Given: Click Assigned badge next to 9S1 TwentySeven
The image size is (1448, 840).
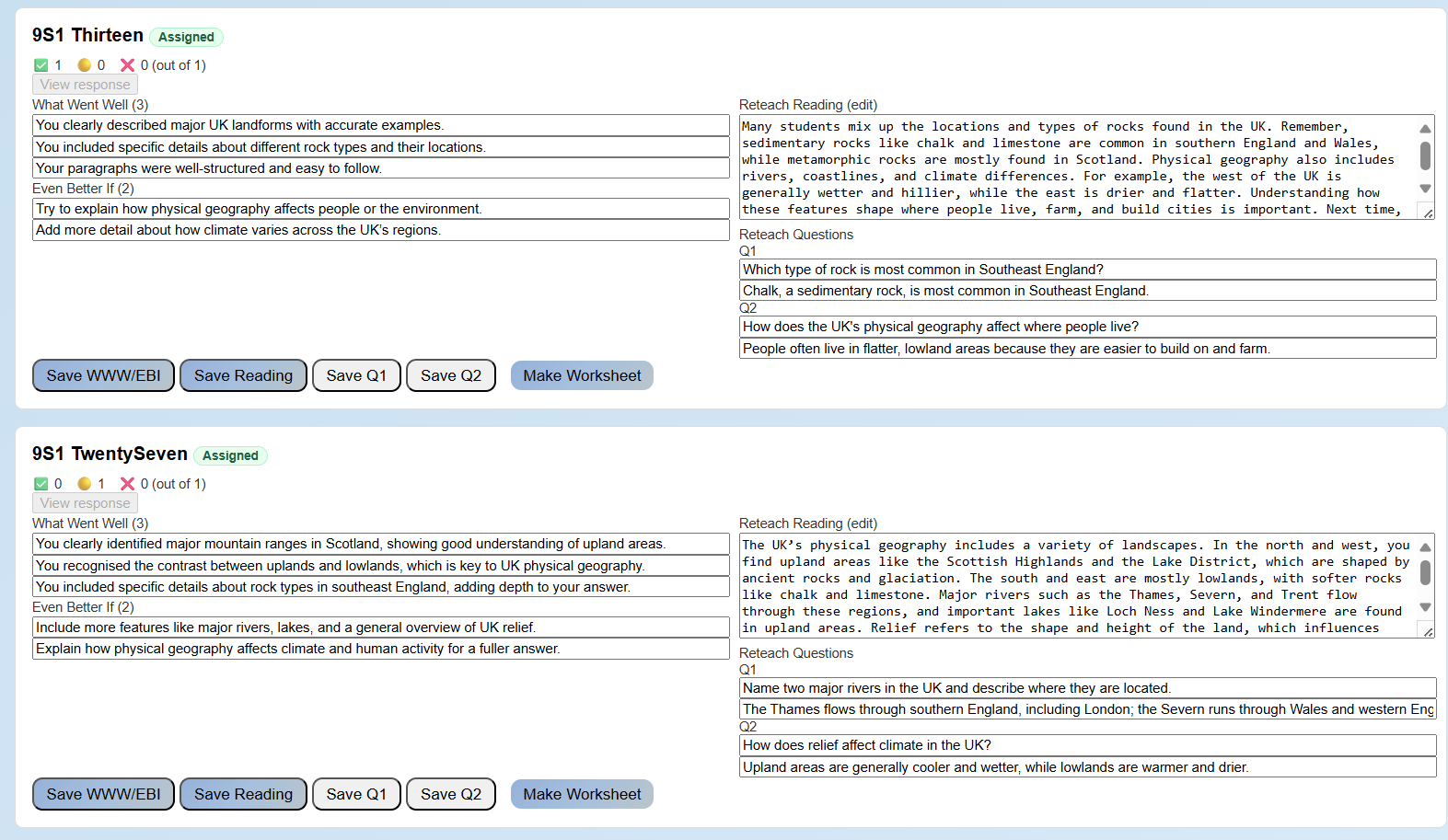Looking at the screenshot, I should point(230,455).
